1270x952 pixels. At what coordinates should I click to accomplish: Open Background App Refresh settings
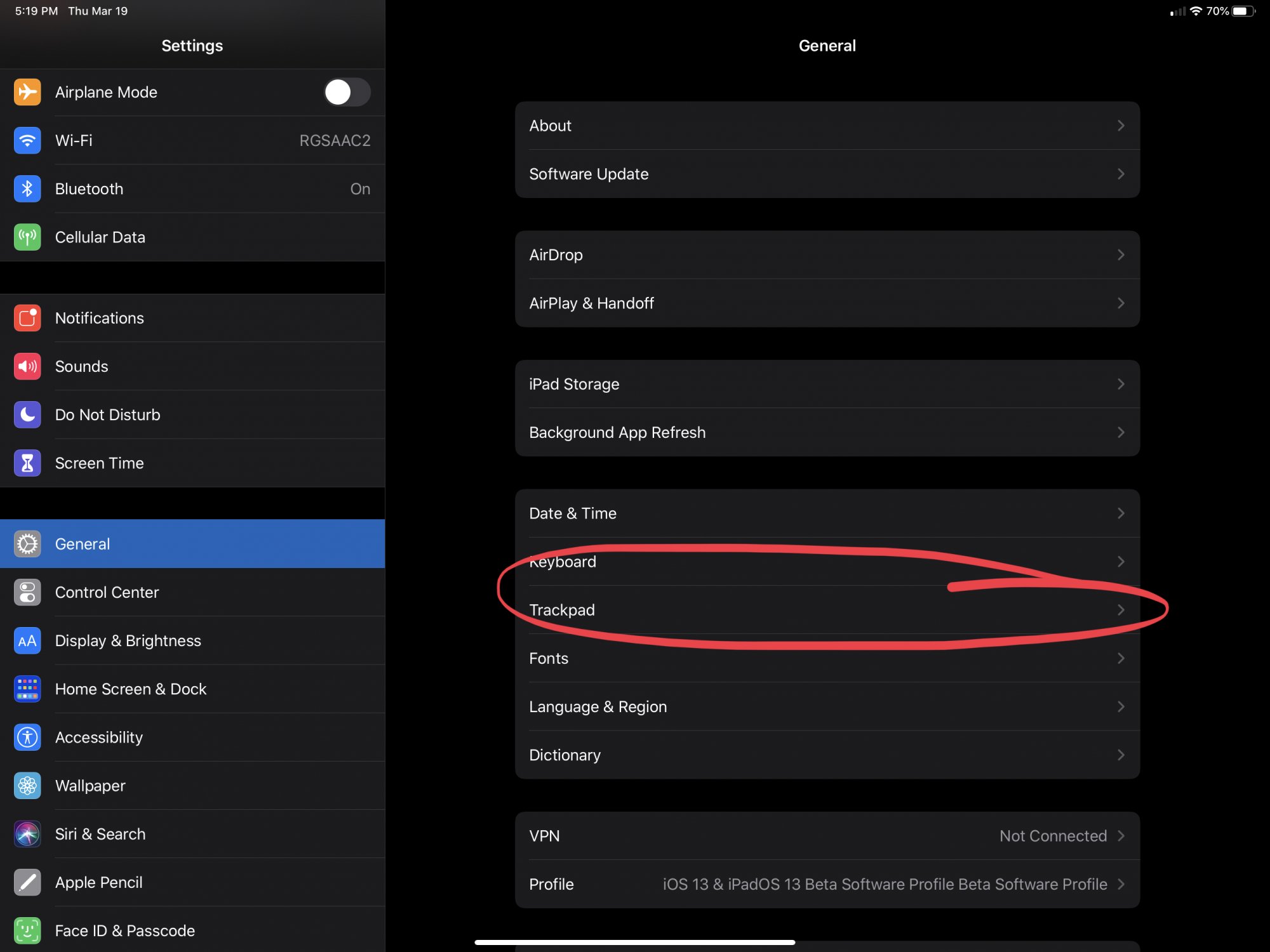(x=827, y=432)
